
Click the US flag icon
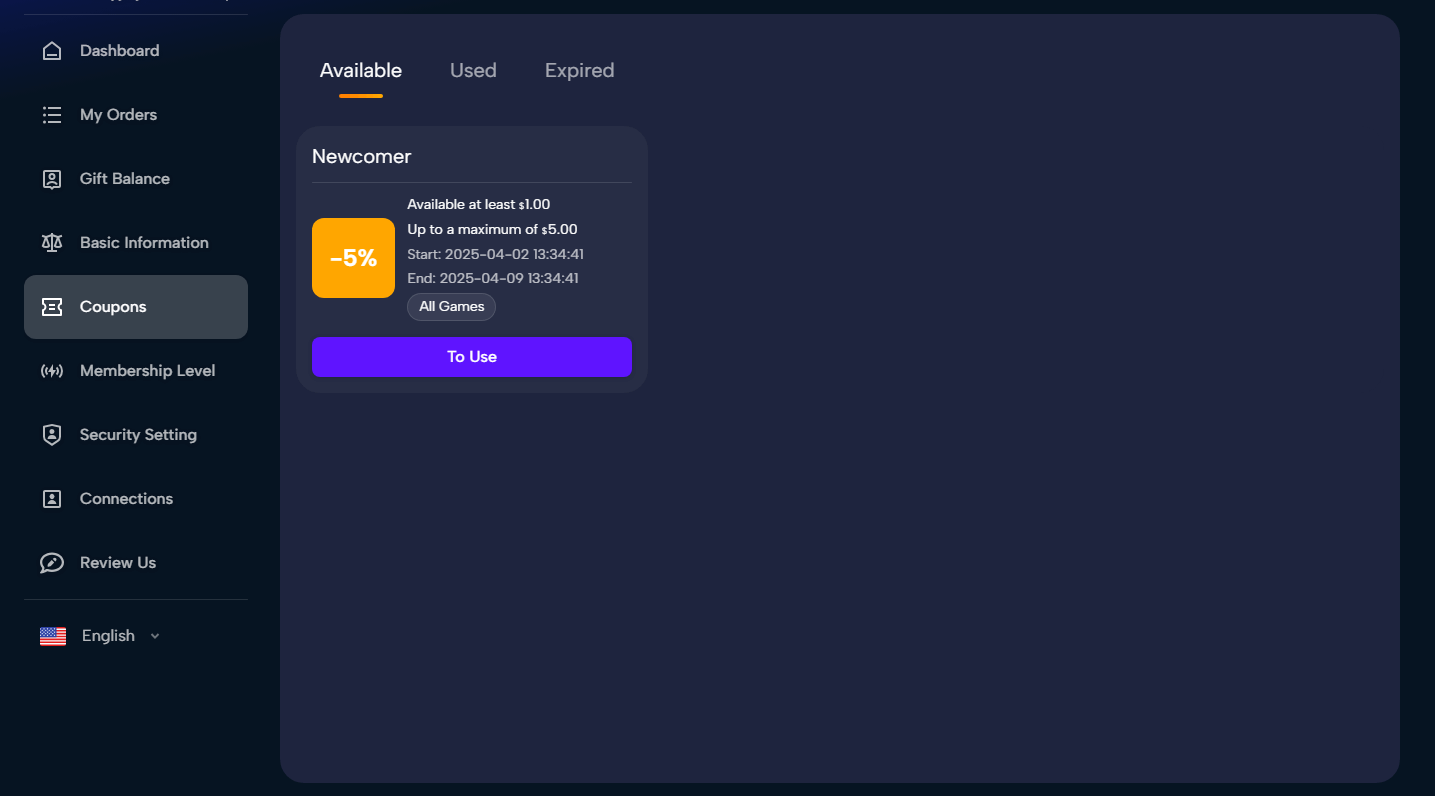pos(53,636)
